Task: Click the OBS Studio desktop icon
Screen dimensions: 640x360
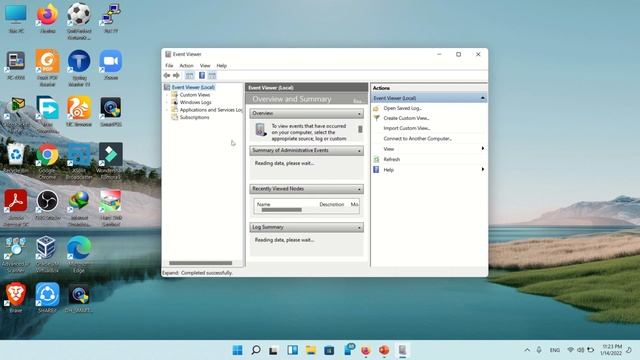Action: [47, 205]
